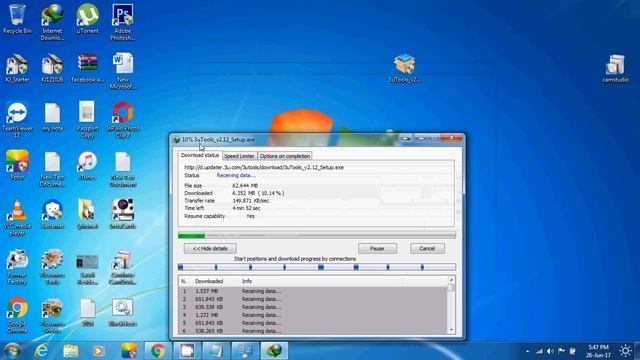
Task: Click the Downloaded column header
Action: pos(209,281)
